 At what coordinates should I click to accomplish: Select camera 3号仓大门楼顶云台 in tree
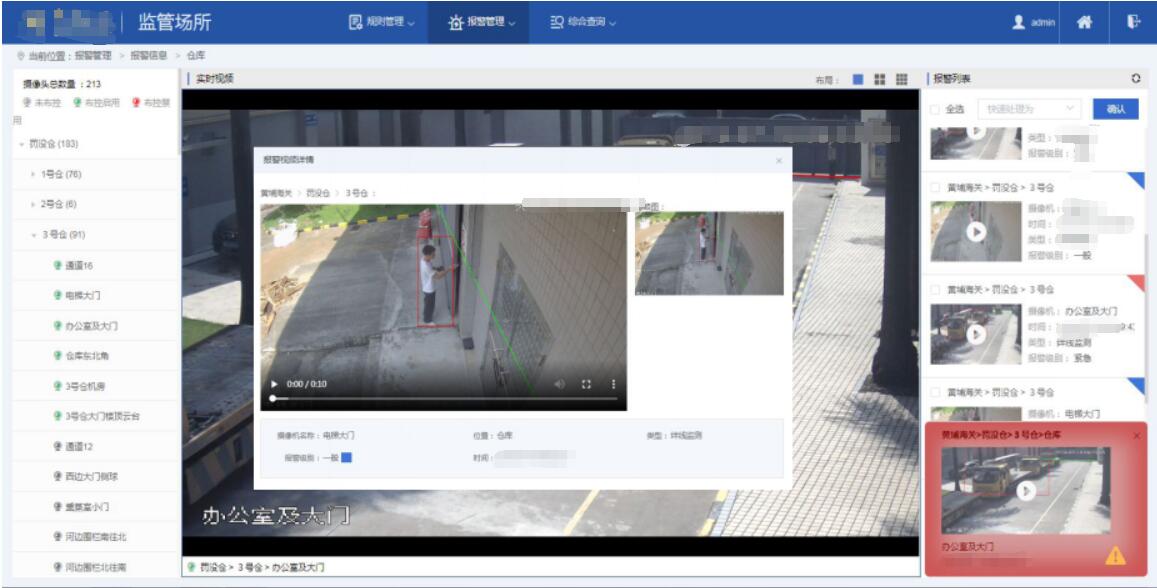(x=102, y=416)
